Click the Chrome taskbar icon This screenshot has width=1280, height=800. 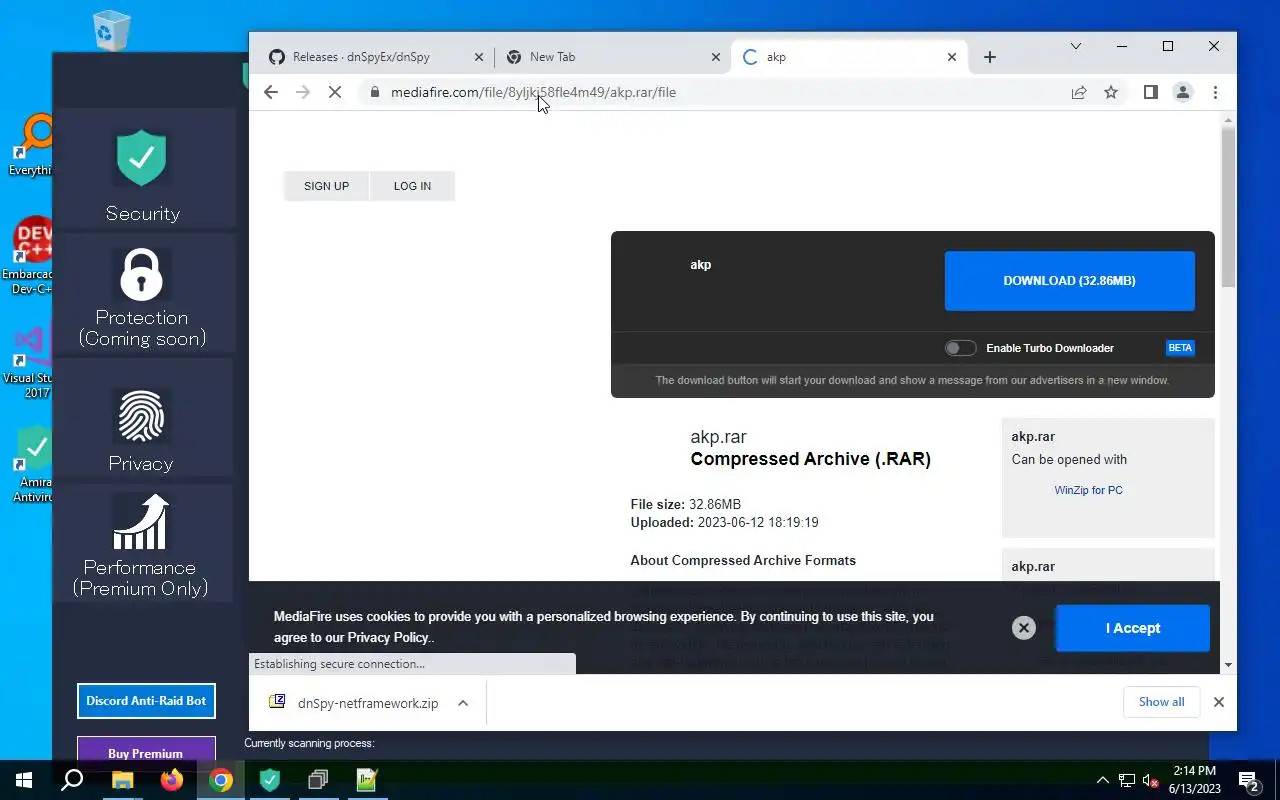point(221,780)
